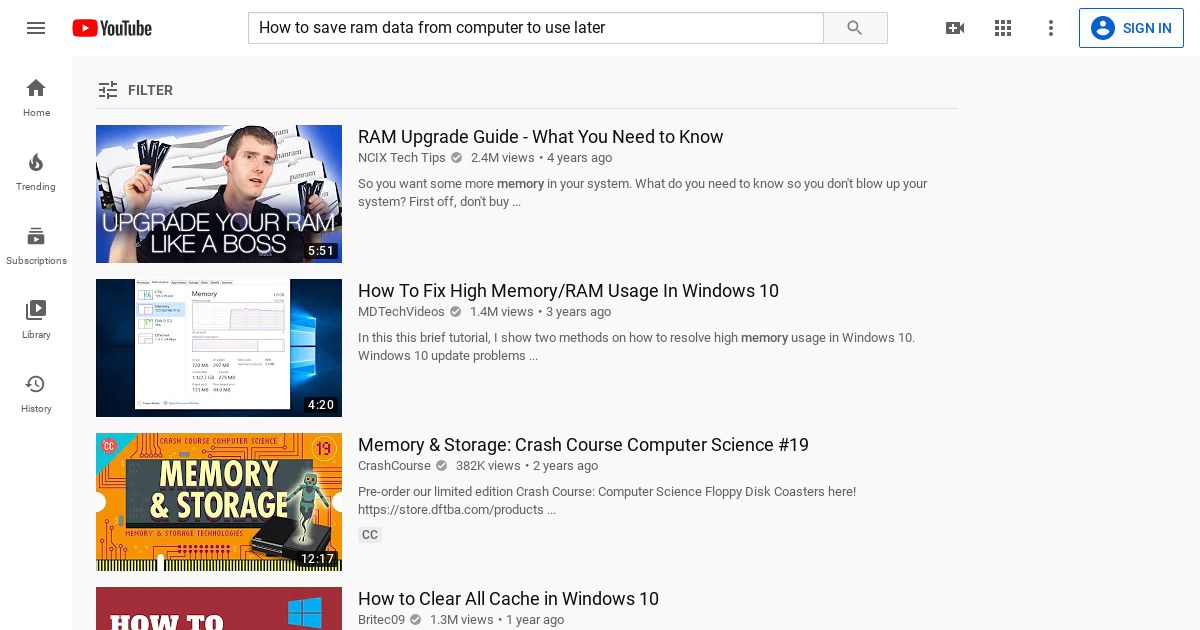Click the YouTube logo
The width and height of the screenshot is (1200, 630).
click(112, 28)
